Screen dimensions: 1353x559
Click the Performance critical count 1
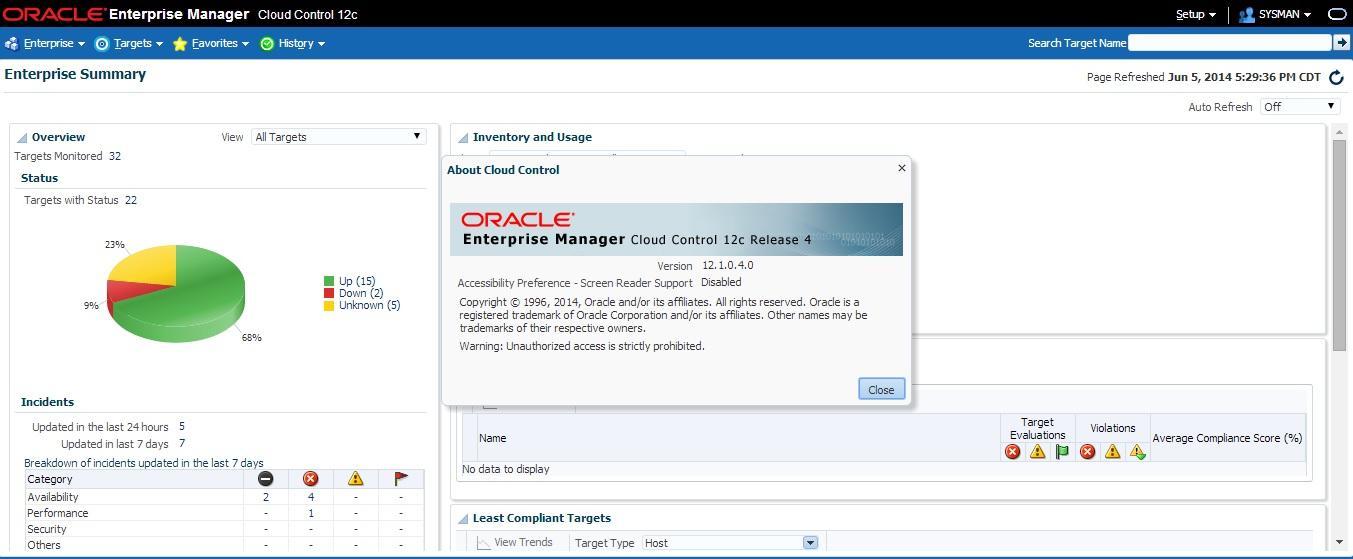click(x=311, y=513)
